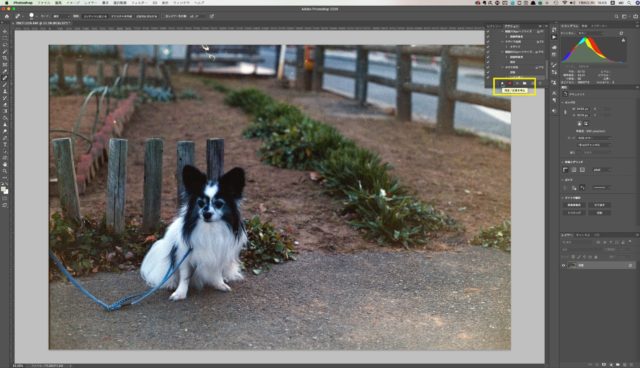Open the Photoshop search icon
The image size is (640, 368).
coord(616,16)
